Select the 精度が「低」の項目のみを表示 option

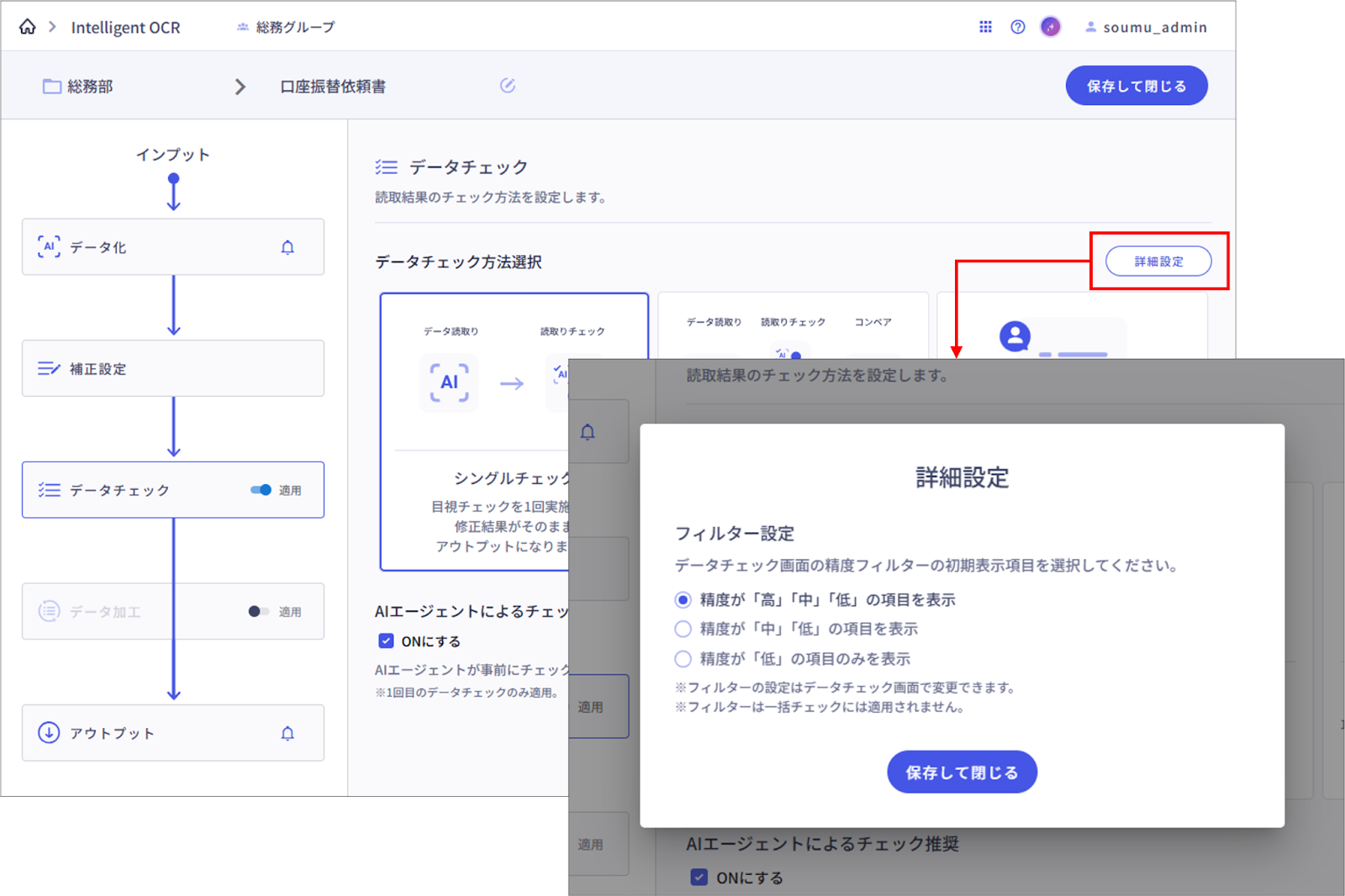(682, 659)
